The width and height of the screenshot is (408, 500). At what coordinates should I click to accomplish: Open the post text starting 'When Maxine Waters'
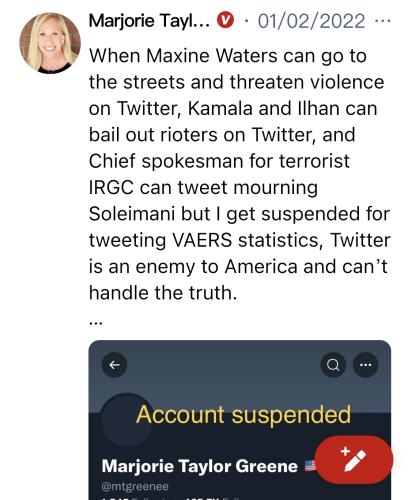tap(239, 174)
